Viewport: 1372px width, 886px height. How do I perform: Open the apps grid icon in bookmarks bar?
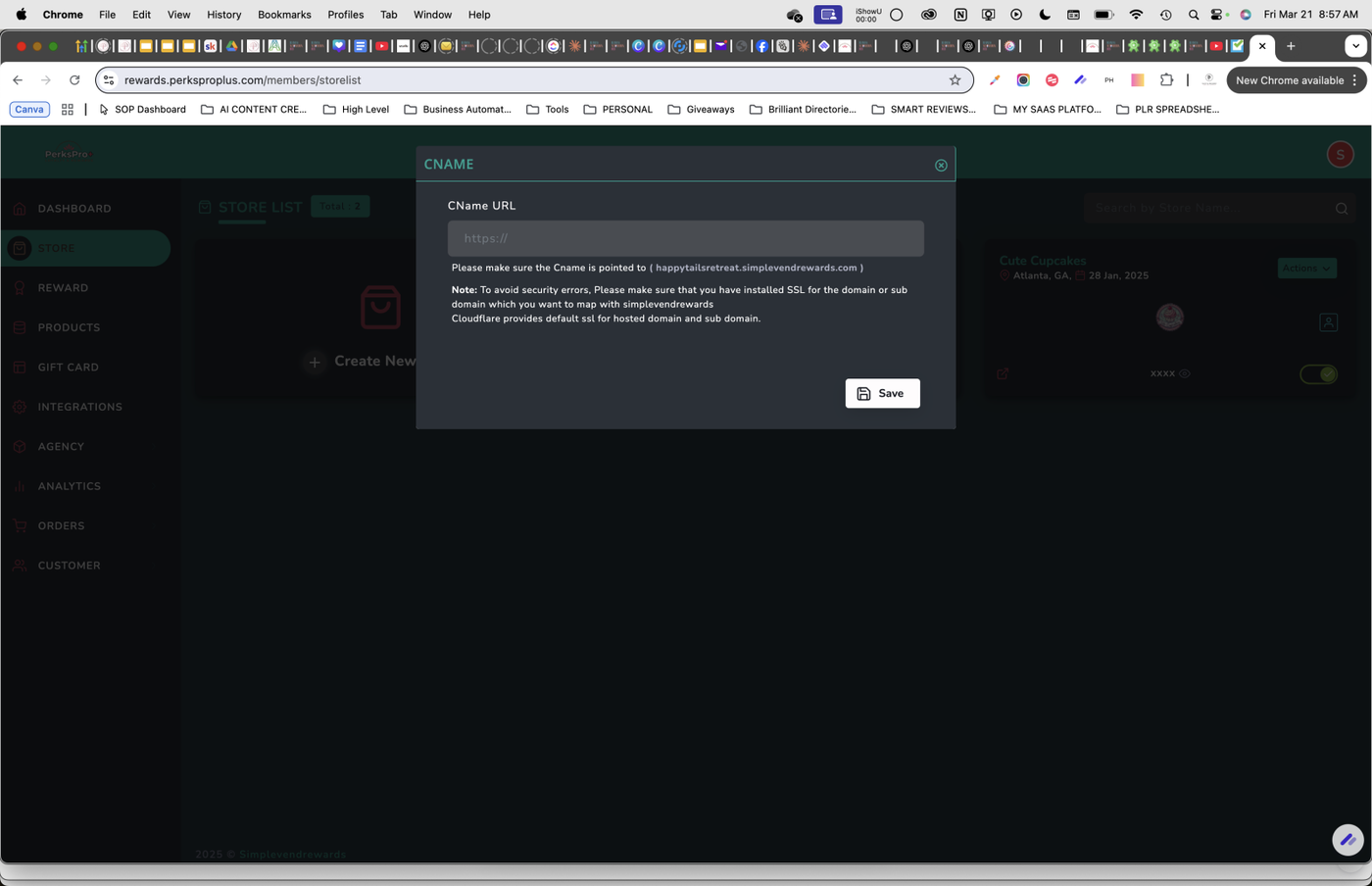click(x=68, y=110)
